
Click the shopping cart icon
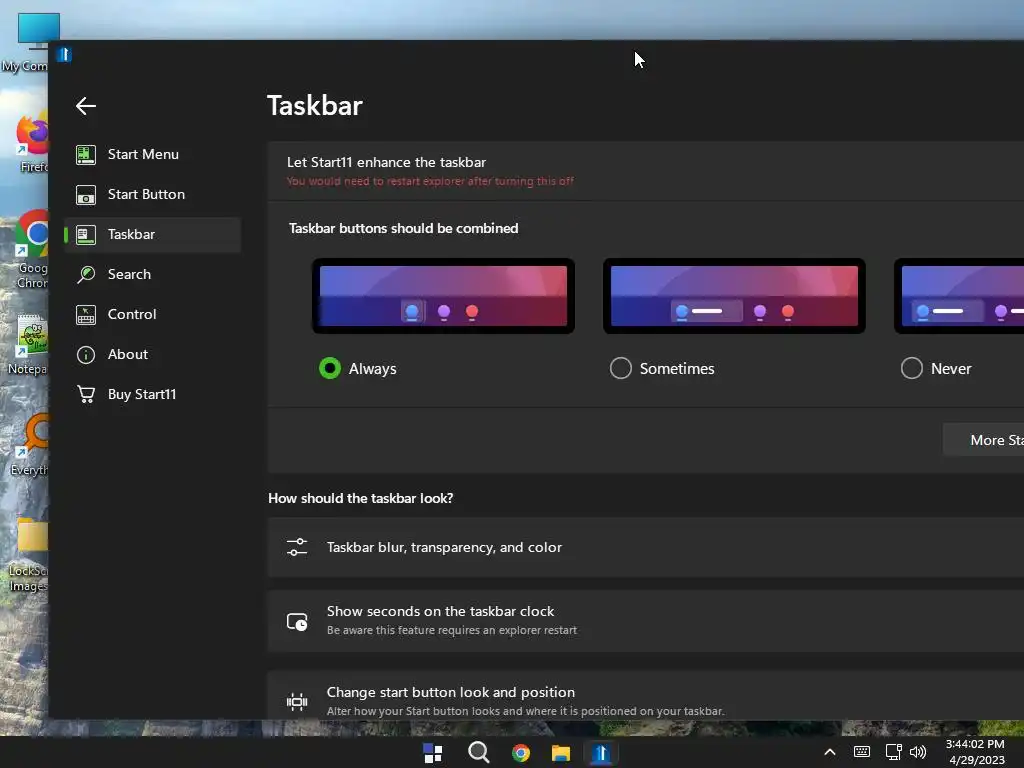pyautogui.click(x=86, y=394)
